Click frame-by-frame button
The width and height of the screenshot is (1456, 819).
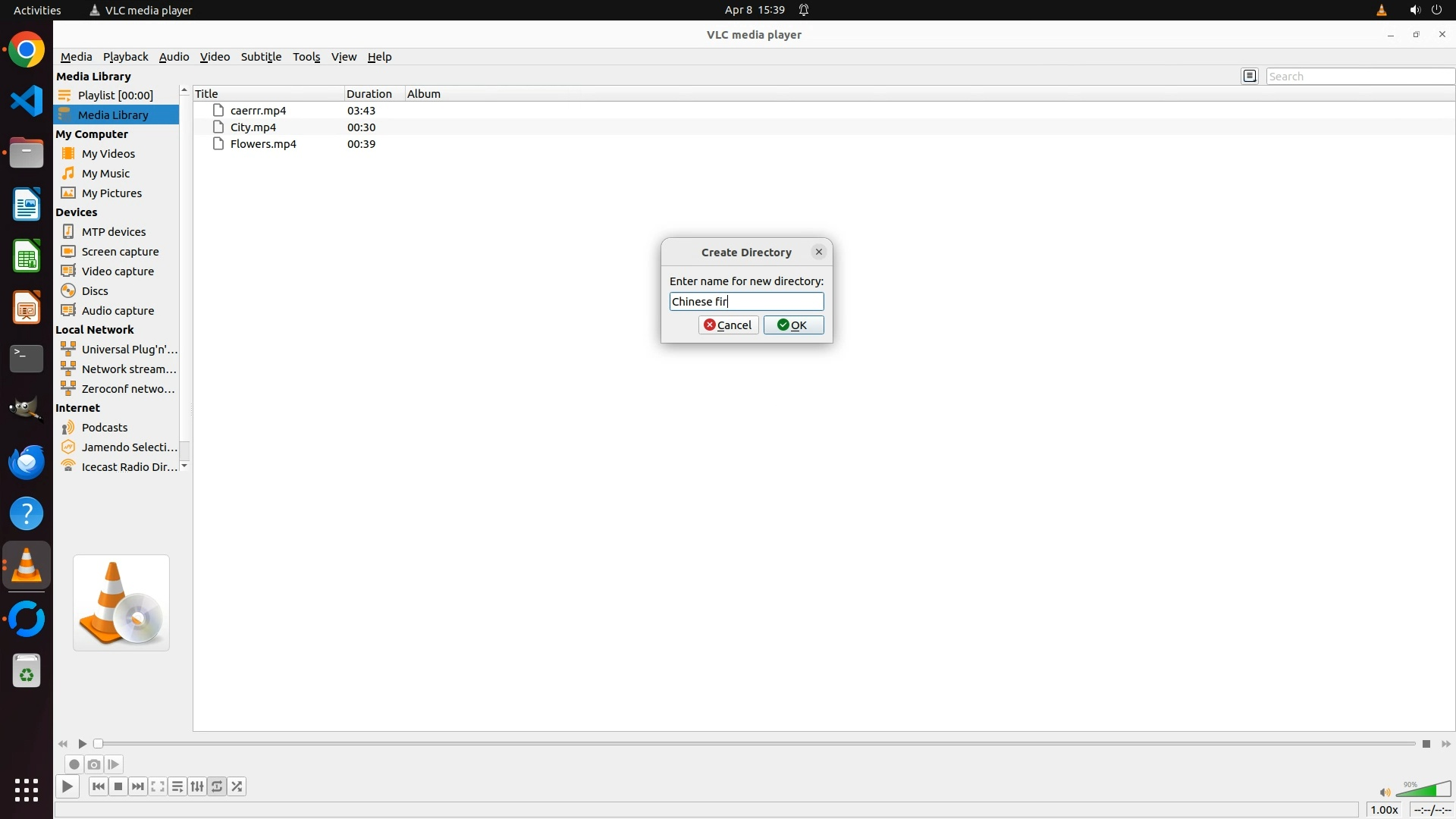[114, 764]
